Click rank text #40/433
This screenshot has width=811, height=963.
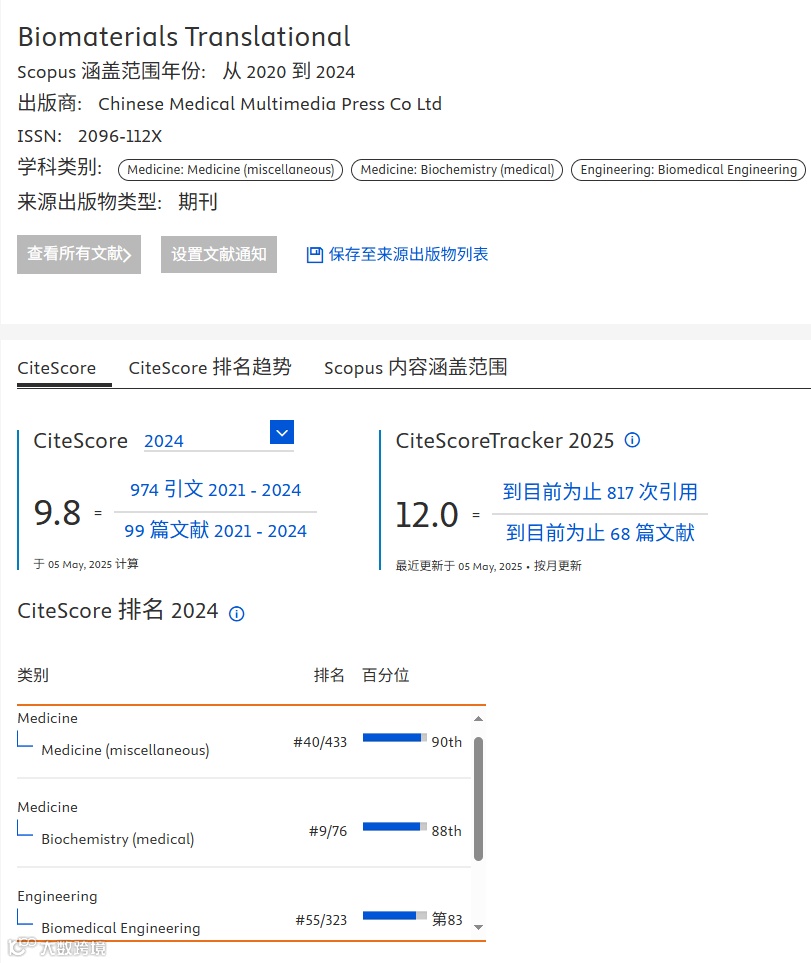tap(320, 742)
